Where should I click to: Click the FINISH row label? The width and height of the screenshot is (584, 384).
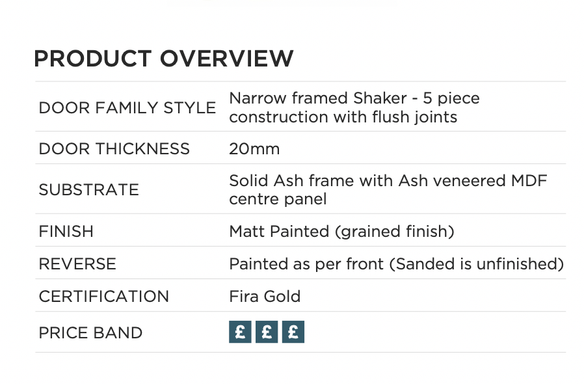pos(66,231)
